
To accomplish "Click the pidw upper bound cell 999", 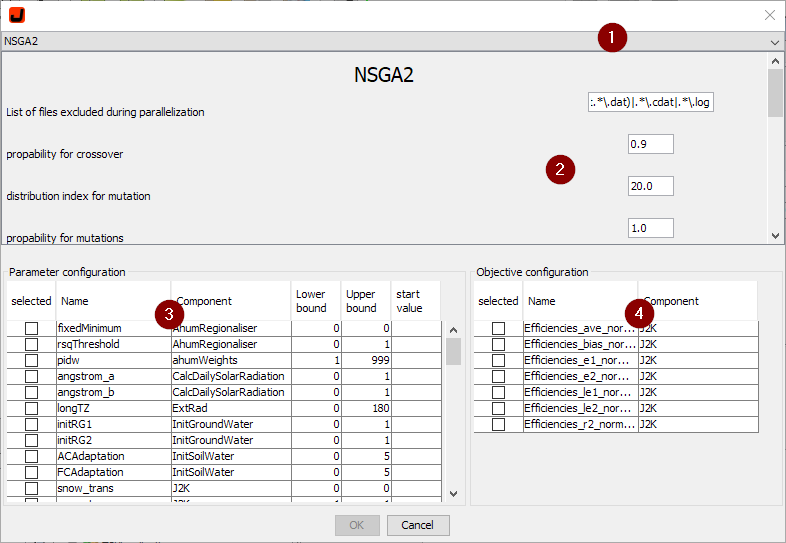I will [x=366, y=360].
